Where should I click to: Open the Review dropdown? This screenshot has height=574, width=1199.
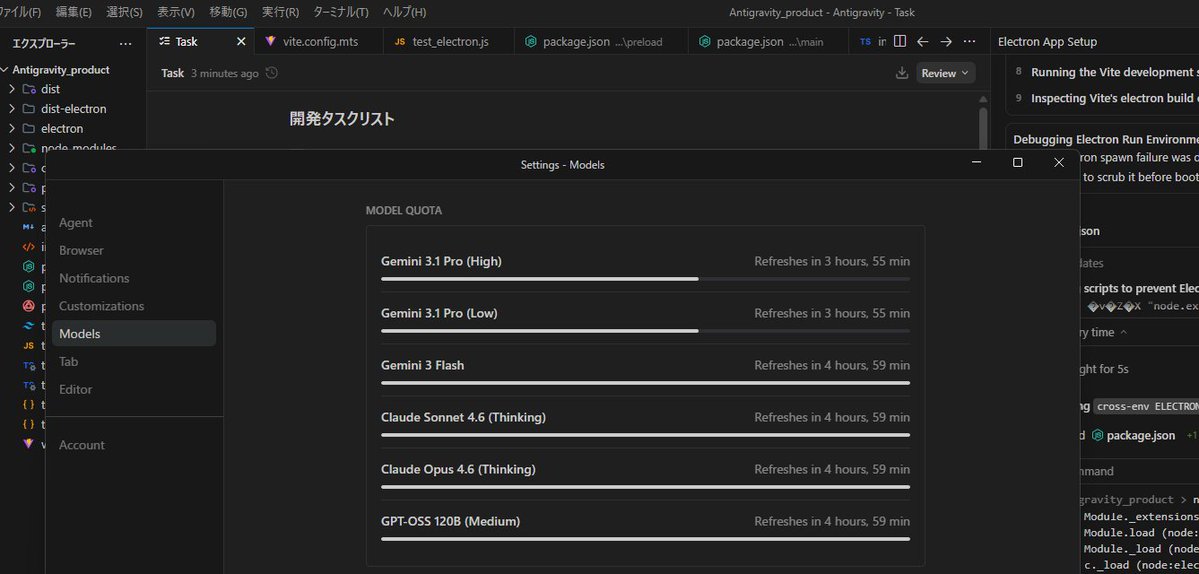[x=944, y=73]
